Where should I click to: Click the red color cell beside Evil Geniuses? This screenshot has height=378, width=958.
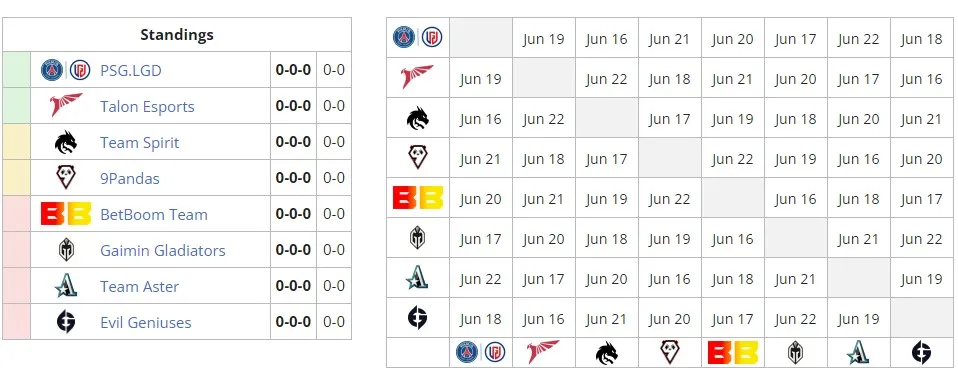click(16, 322)
